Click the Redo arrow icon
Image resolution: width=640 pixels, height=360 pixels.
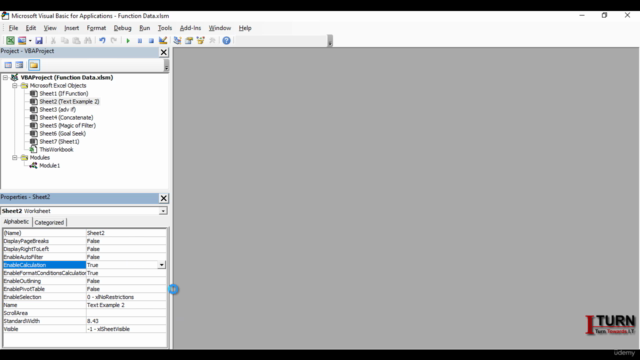114,40
